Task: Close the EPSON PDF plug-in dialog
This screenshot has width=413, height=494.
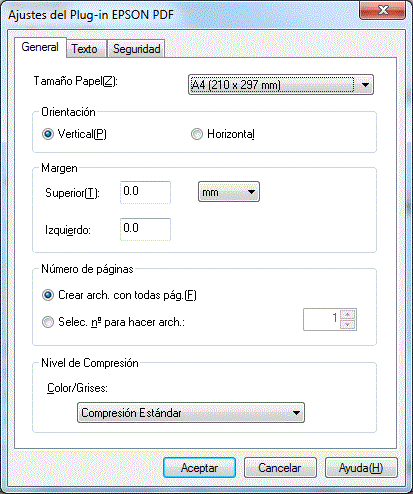Action: click(x=383, y=10)
